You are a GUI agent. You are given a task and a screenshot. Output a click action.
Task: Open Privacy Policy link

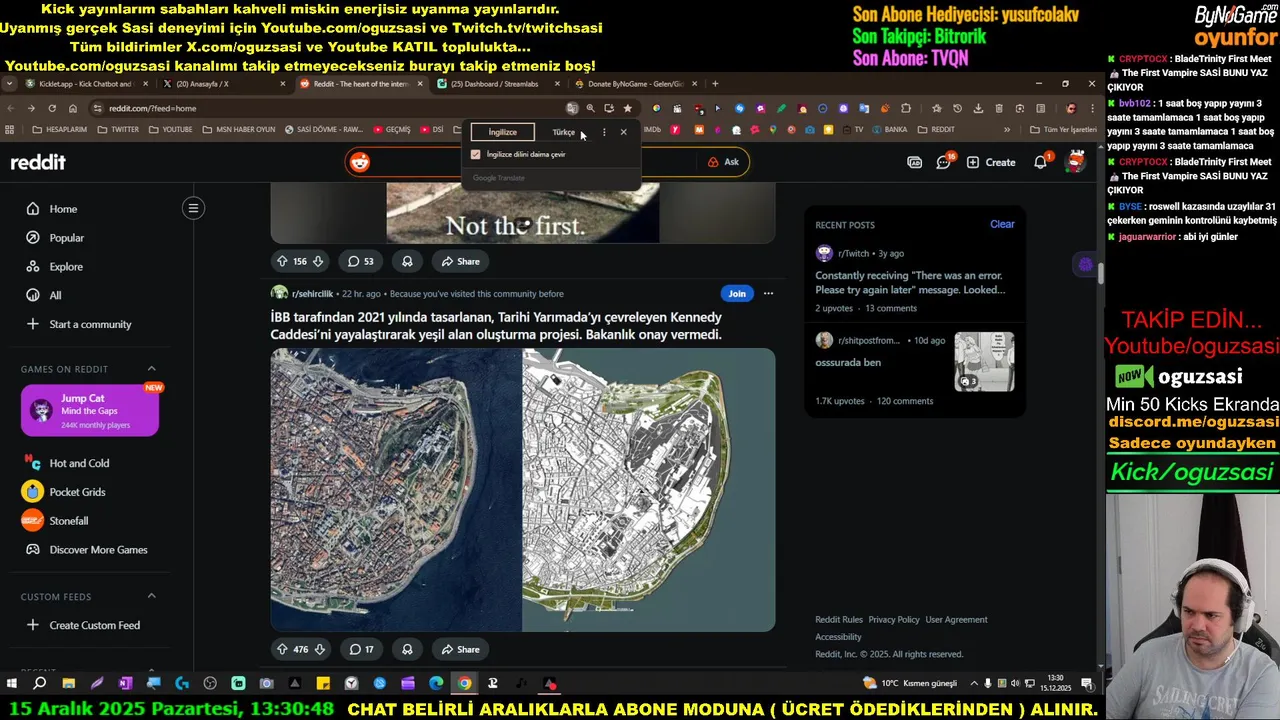894,619
